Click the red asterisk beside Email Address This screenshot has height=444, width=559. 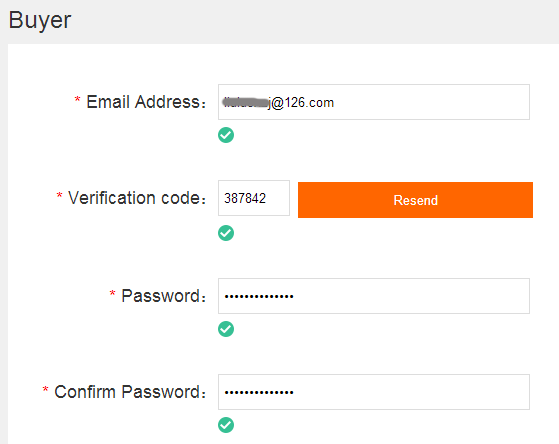click(x=77, y=99)
